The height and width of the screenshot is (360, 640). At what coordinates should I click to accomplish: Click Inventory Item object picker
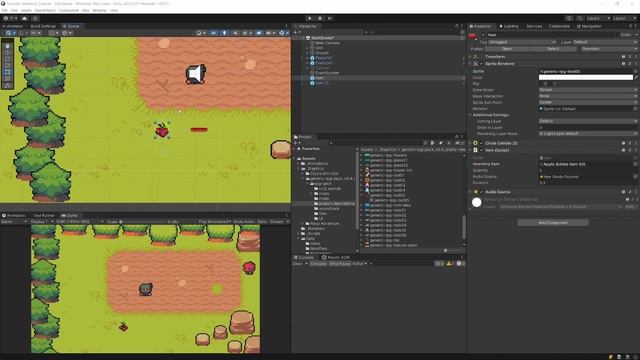point(635,164)
